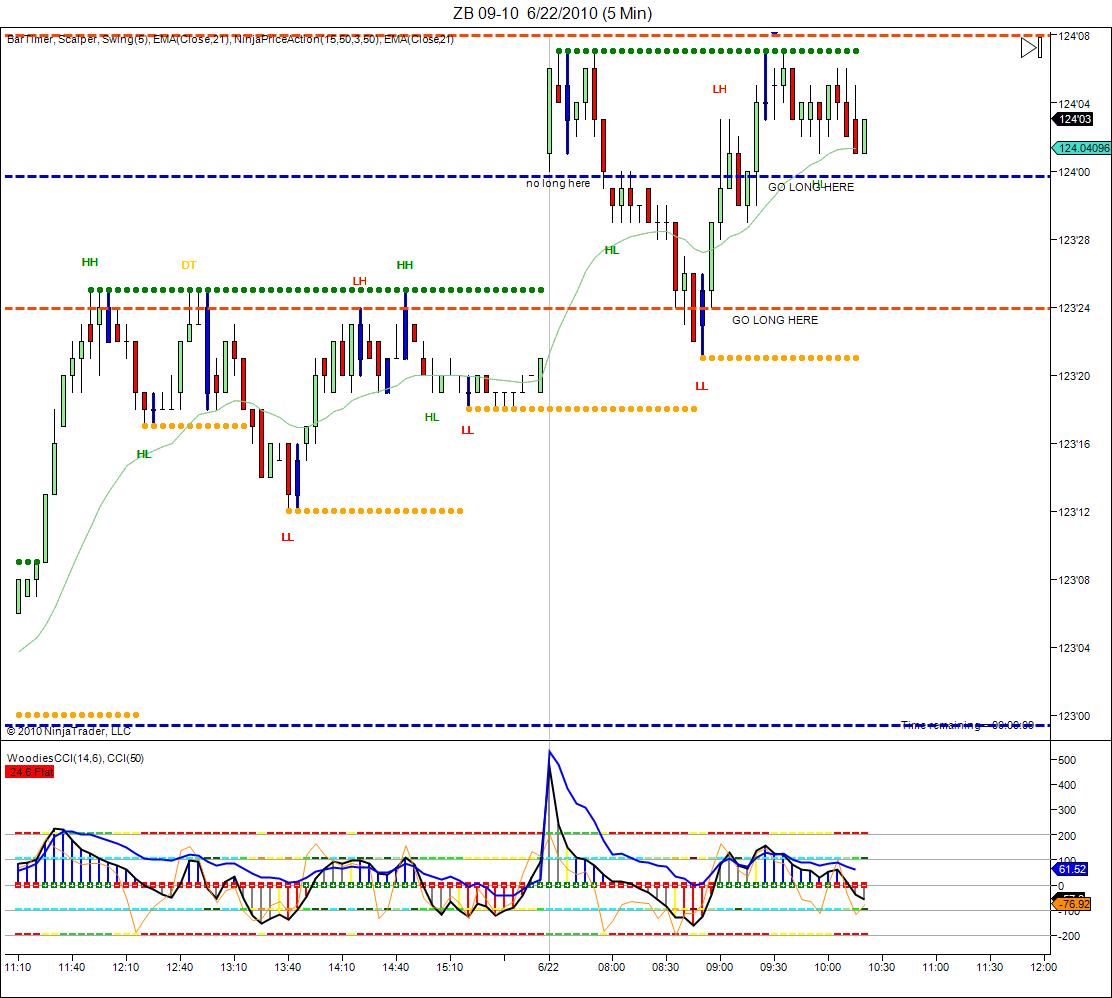Viewport: 1112px width, 998px height.
Task: Click the 123'24 price axis label
Action: tap(1074, 308)
